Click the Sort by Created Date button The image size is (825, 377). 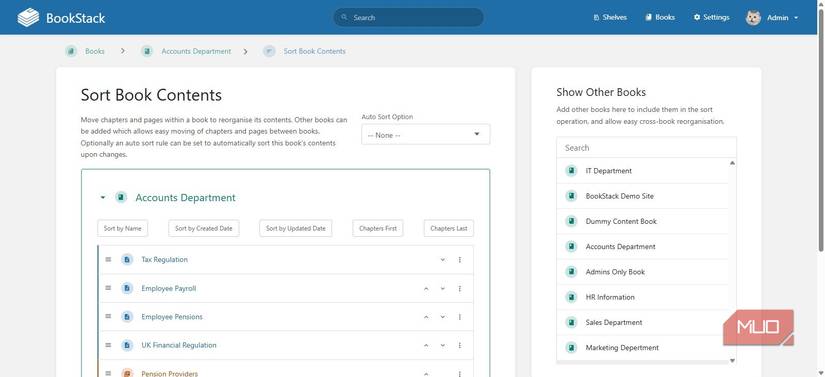coord(204,228)
